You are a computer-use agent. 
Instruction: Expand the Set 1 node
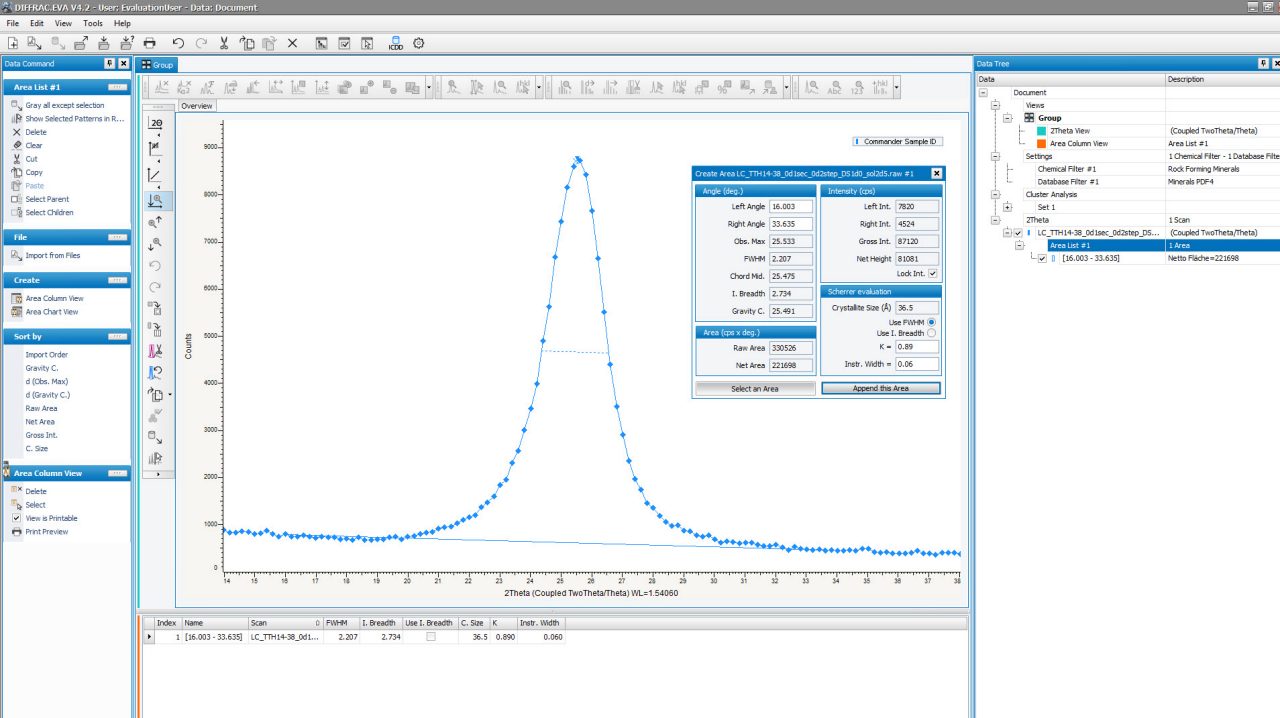(x=1007, y=207)
